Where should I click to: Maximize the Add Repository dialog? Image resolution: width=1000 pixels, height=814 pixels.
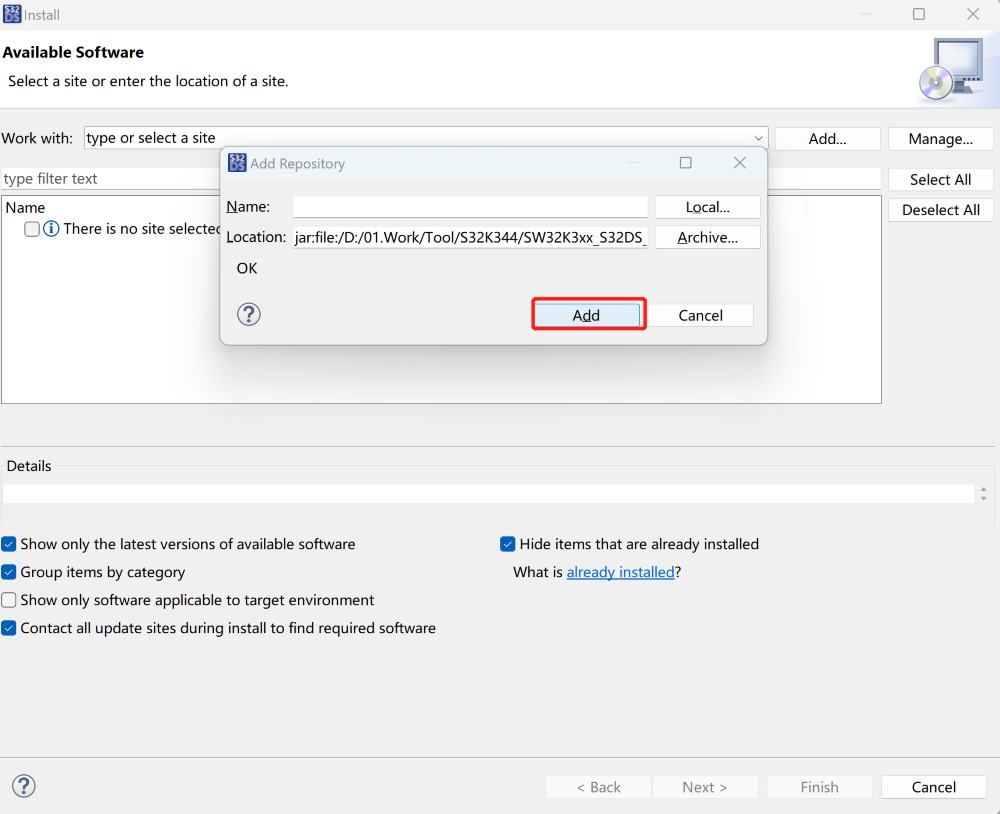click(686, 163)
